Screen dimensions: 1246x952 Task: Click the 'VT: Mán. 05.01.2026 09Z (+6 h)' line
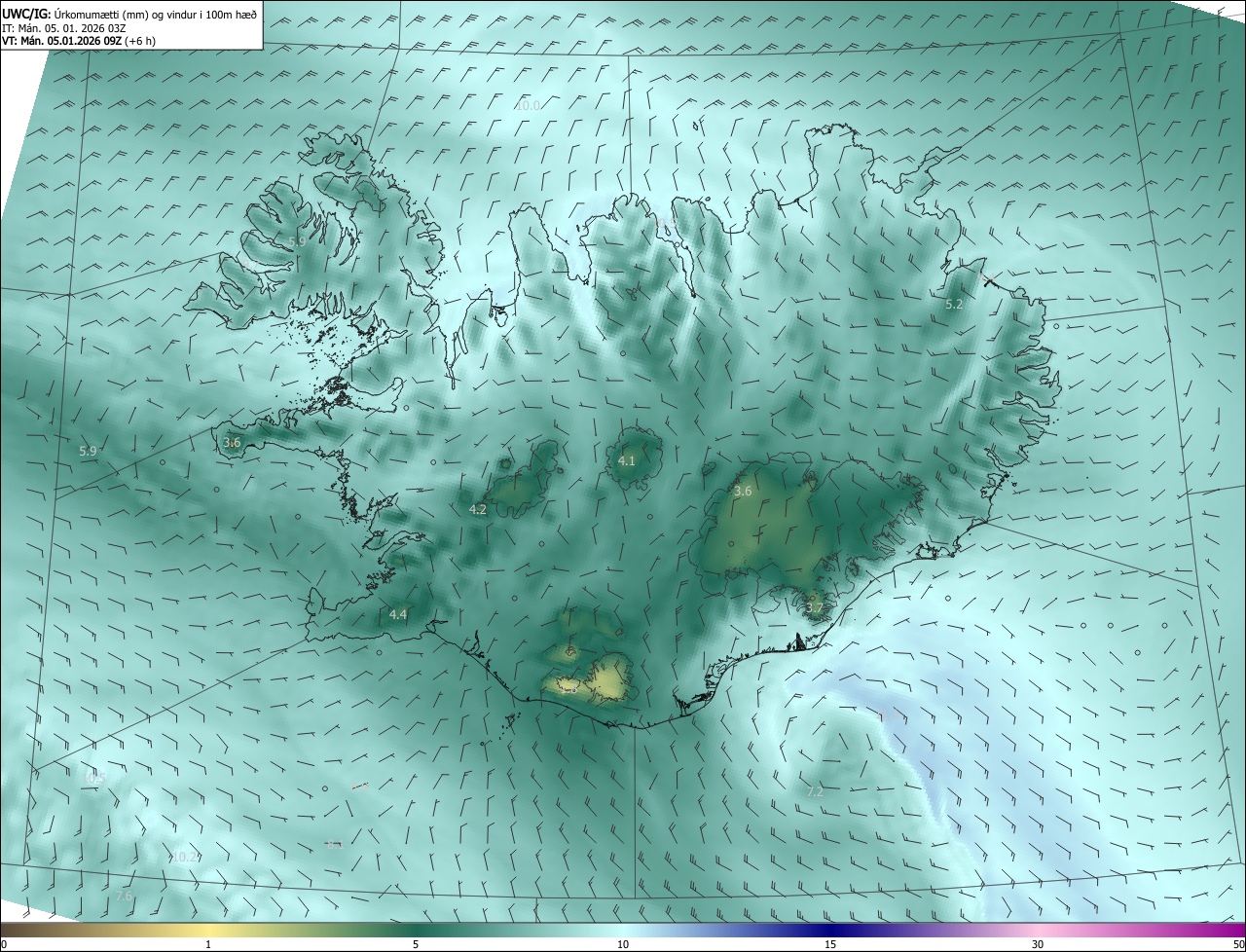79,41
